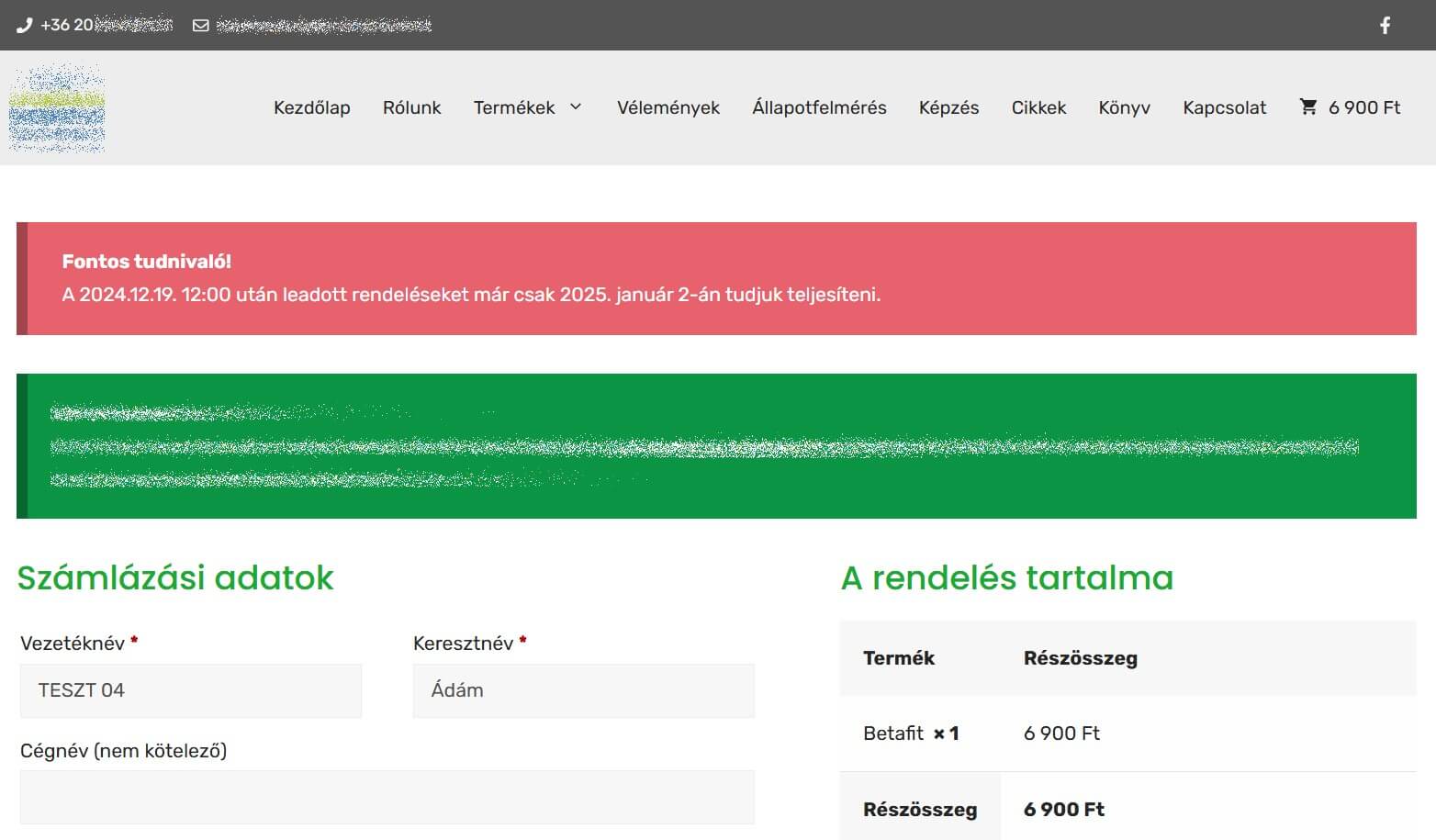Screen dimensions: 1436x840
Task: Open the Állapotfelmérés page
Action: (819, 107)
